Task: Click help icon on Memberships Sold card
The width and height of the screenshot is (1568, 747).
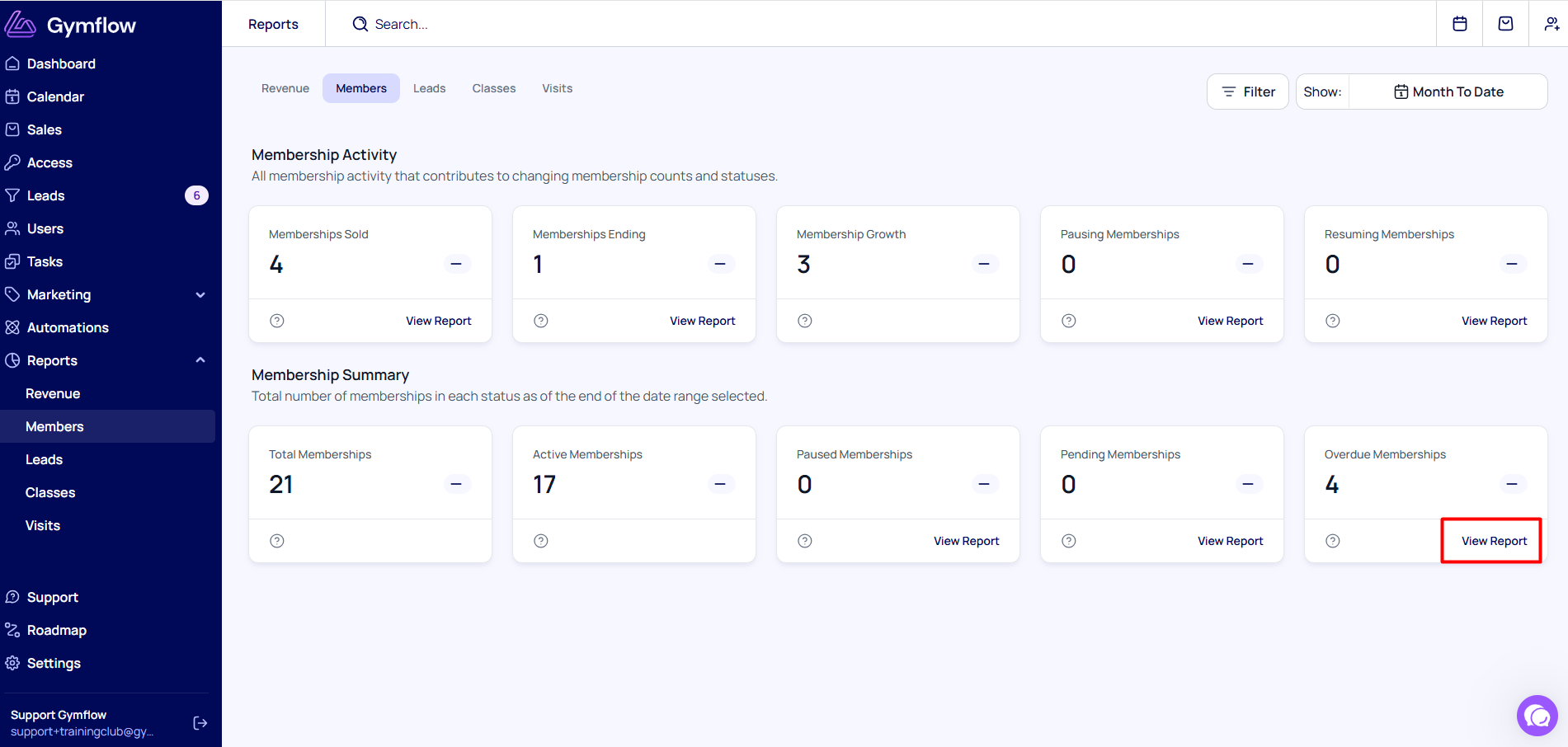Action: pos(277,321)
